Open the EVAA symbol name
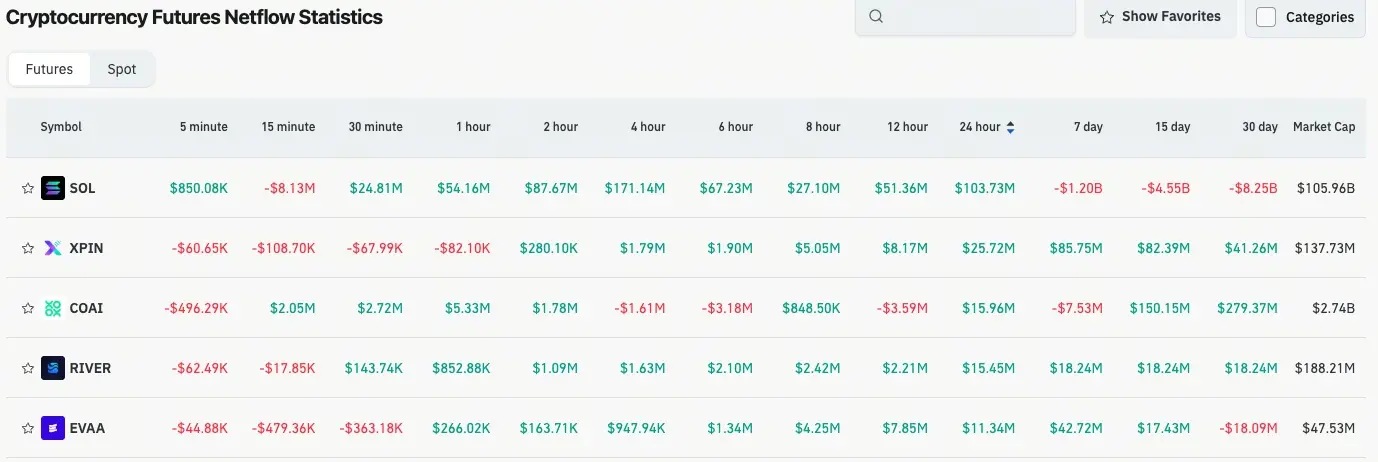 (x=87, y=428)
